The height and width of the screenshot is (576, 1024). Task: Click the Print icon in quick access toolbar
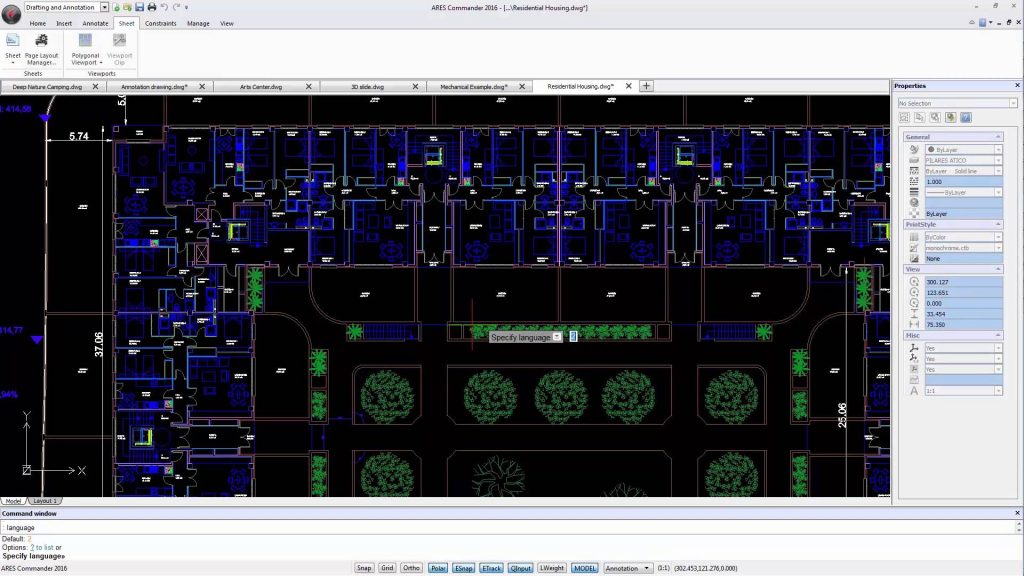tap(152, 7)
